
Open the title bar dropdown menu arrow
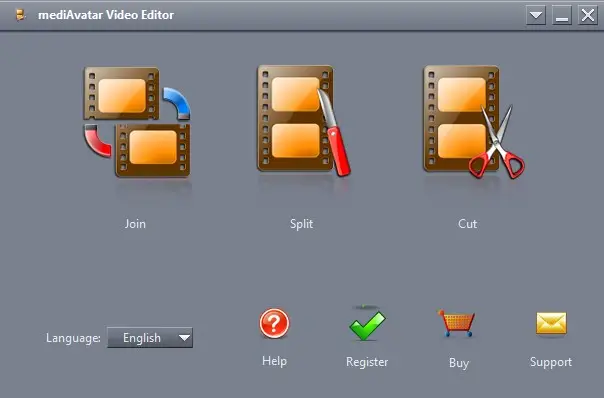[536, 15]
